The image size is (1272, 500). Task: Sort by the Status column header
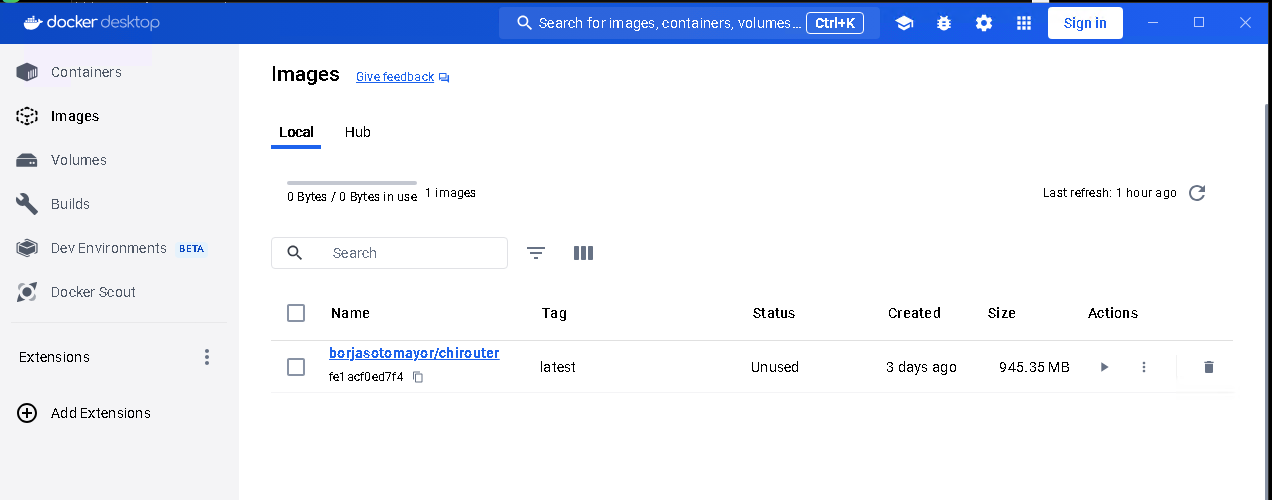(774, 313)
